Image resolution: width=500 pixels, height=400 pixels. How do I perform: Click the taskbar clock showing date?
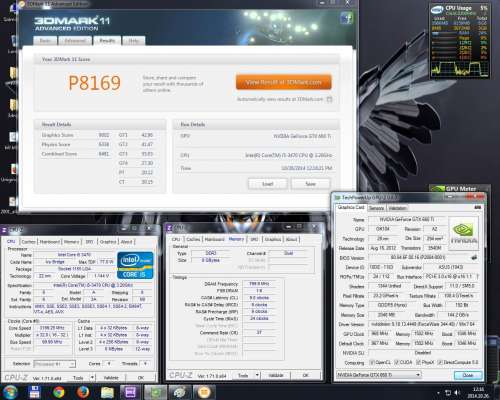tap(479, 392)
